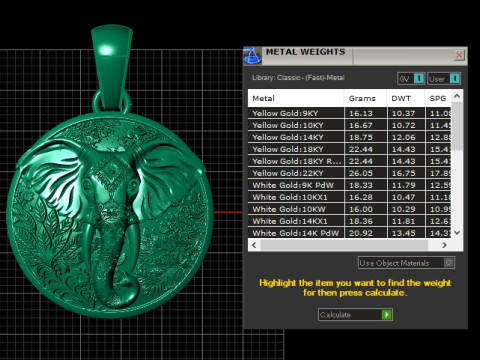Click the 16.00 grams value
Image resolution: width=480 pixels, height=360 pixels.
[361, 209]
